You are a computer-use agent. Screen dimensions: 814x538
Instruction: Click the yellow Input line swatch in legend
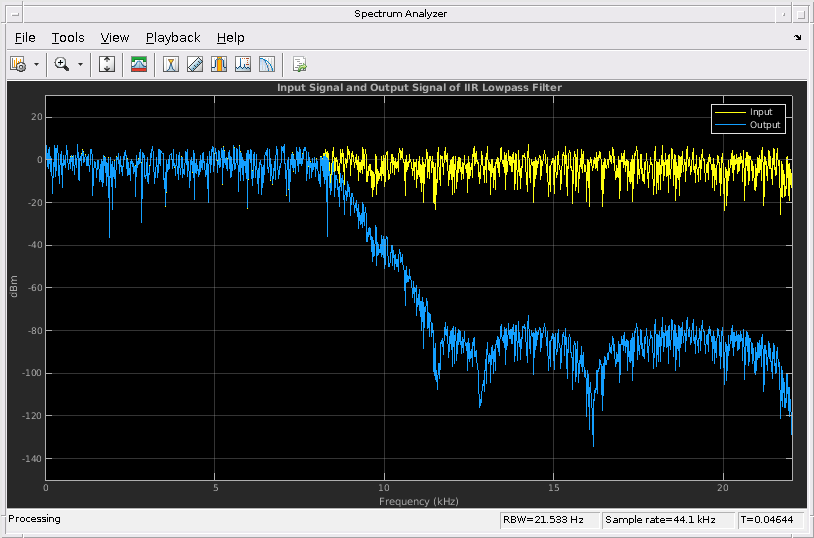click(729, 112)
